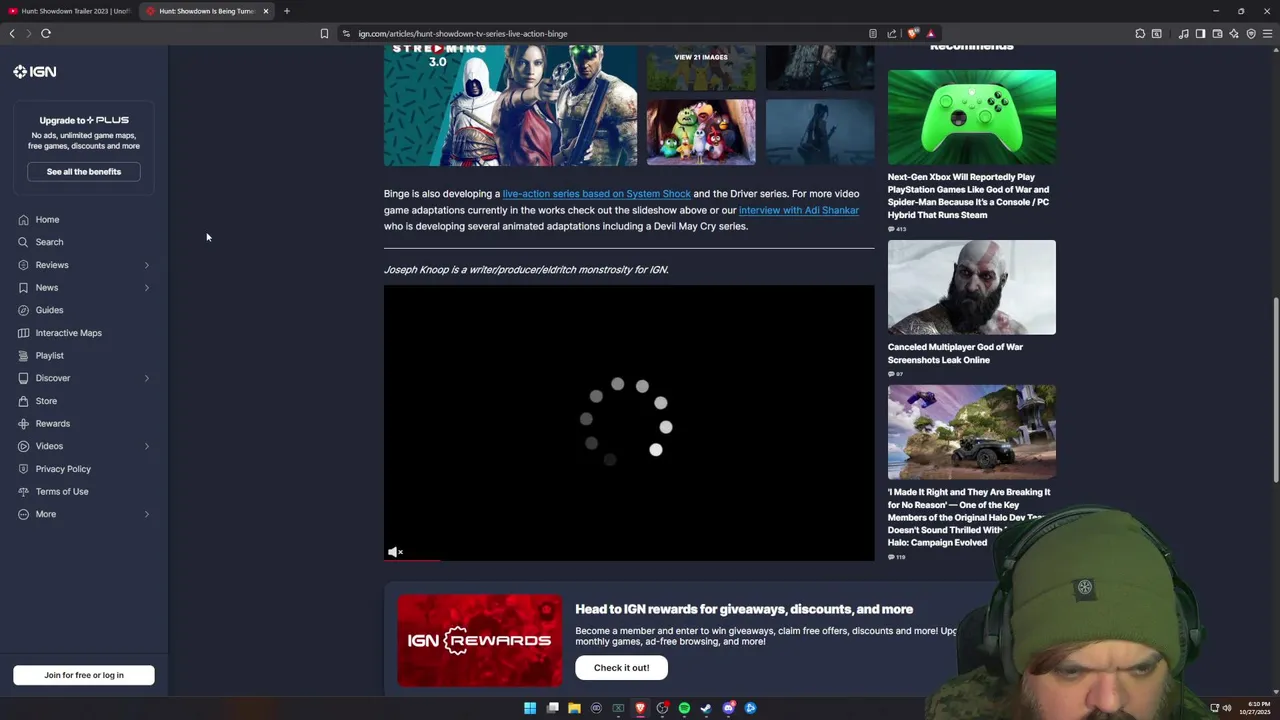Click the VPN shield icon
Screen dimensions: 1280x720
(1251, 33)
